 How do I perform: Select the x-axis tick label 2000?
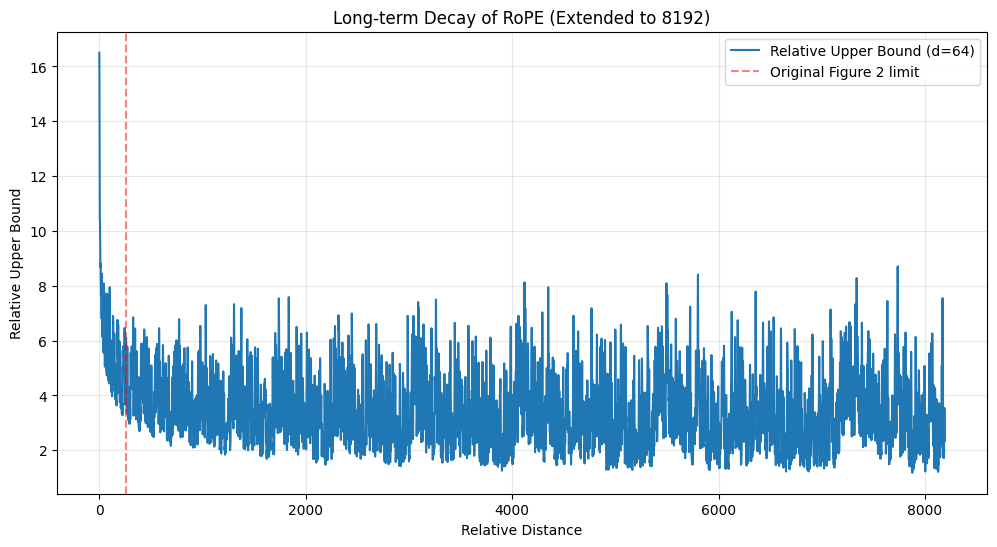click(306, 509)
